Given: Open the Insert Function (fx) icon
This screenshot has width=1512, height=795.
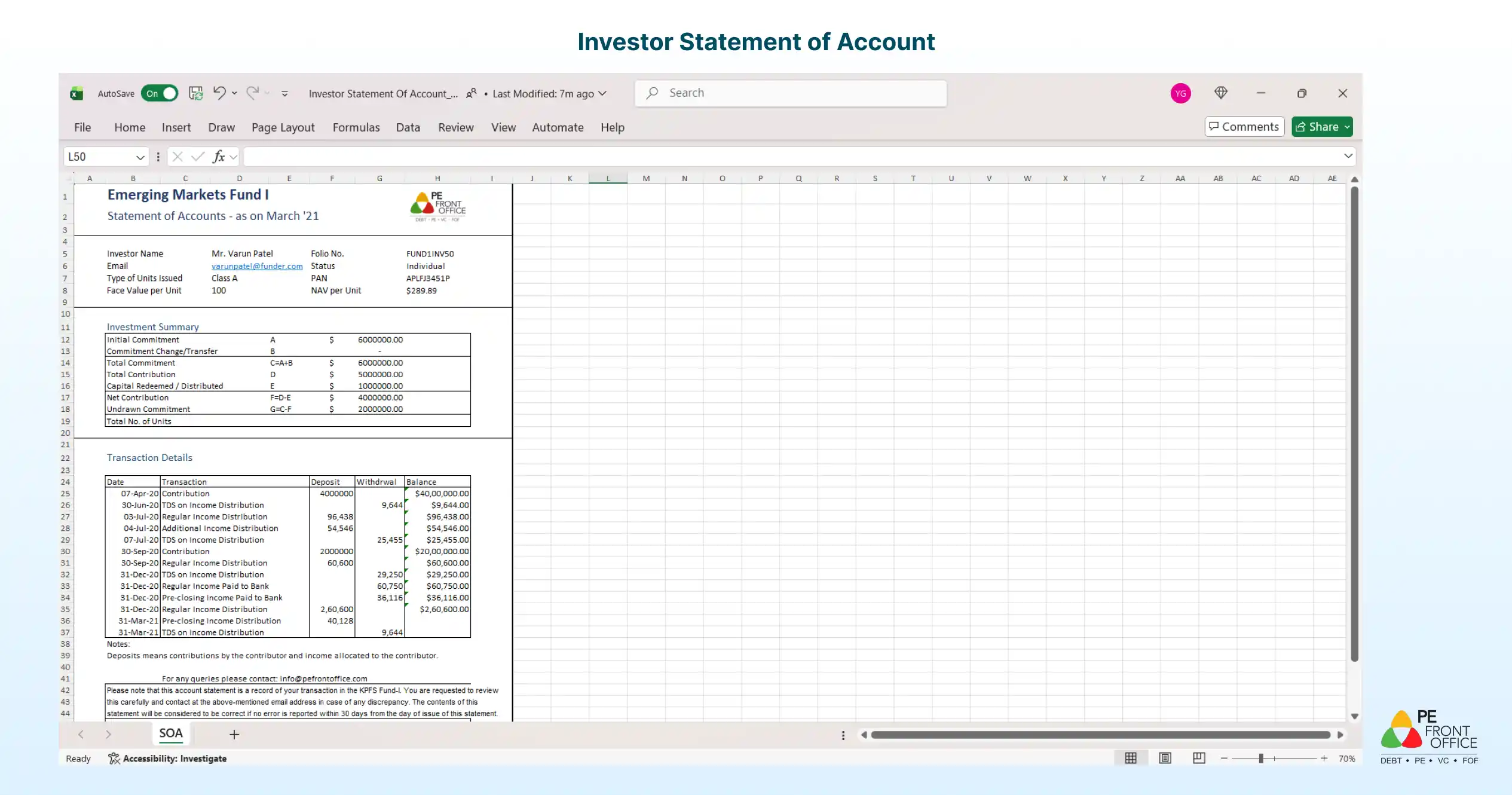Looking at the screenshot, I should [x=219, y=156].
